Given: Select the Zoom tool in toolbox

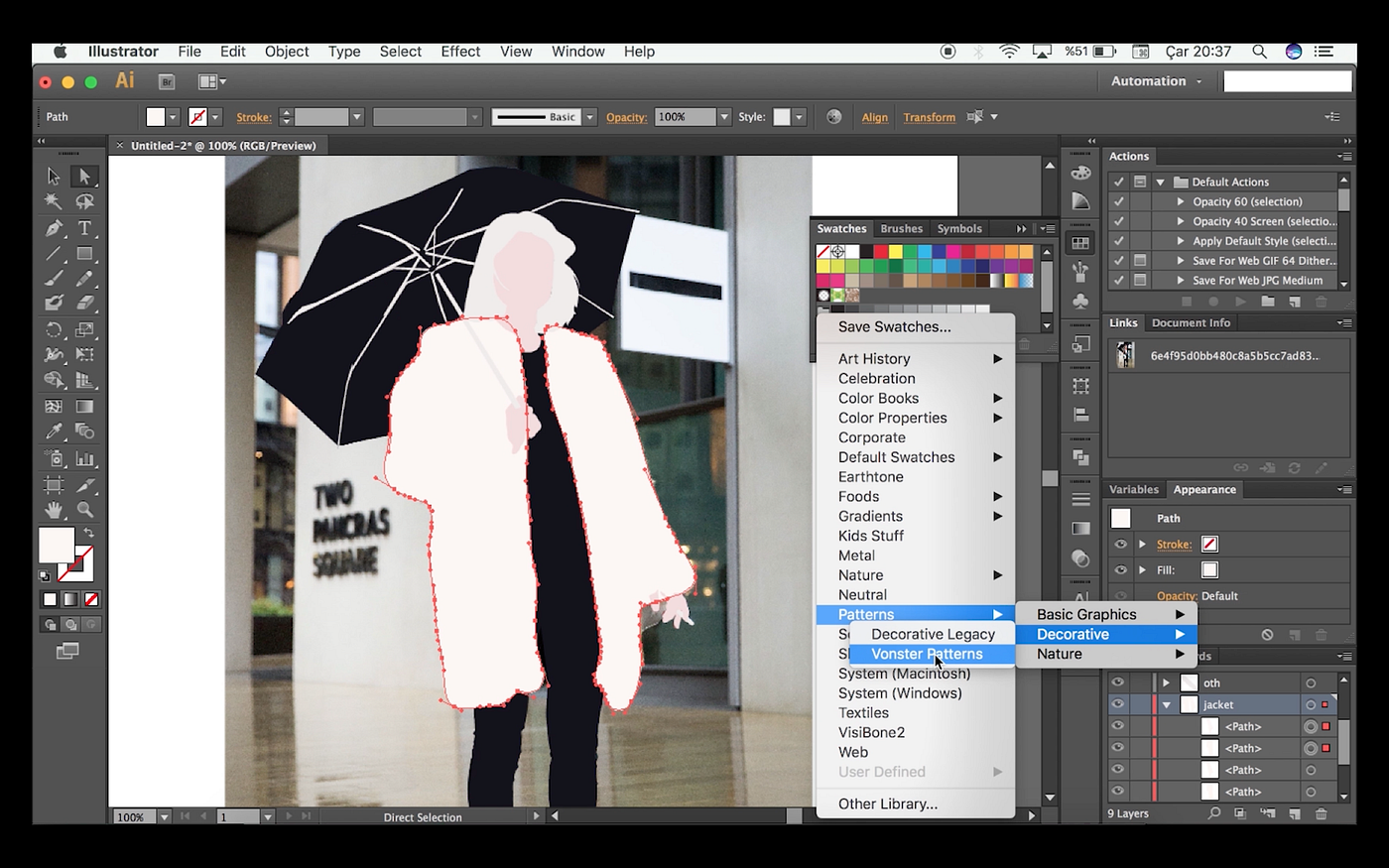Looking at the screenshot, I should click(85, 510).
